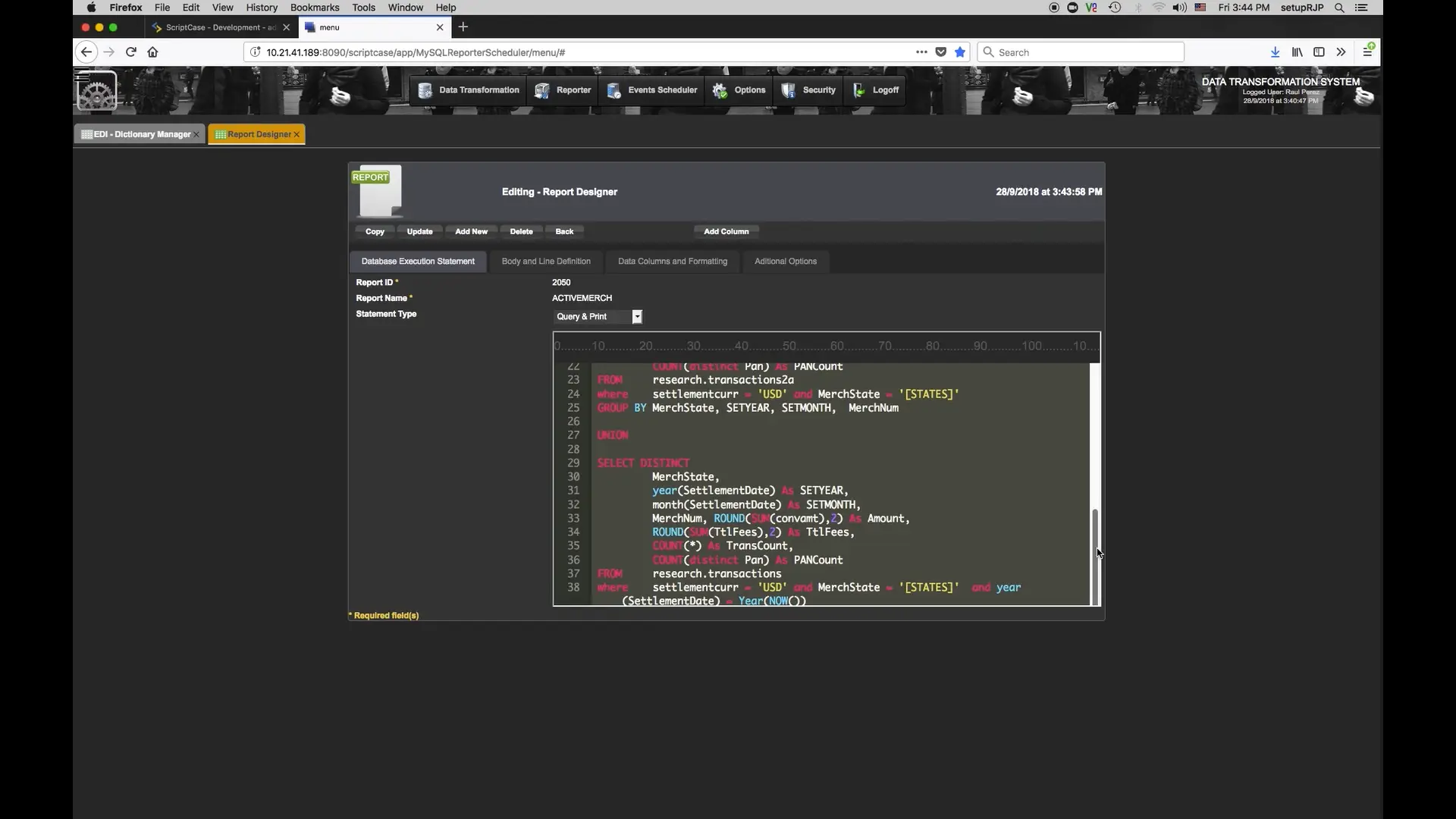1456x819 pixels.
Task: Click the Logoff icon
Action: click(x=859, y=90)
